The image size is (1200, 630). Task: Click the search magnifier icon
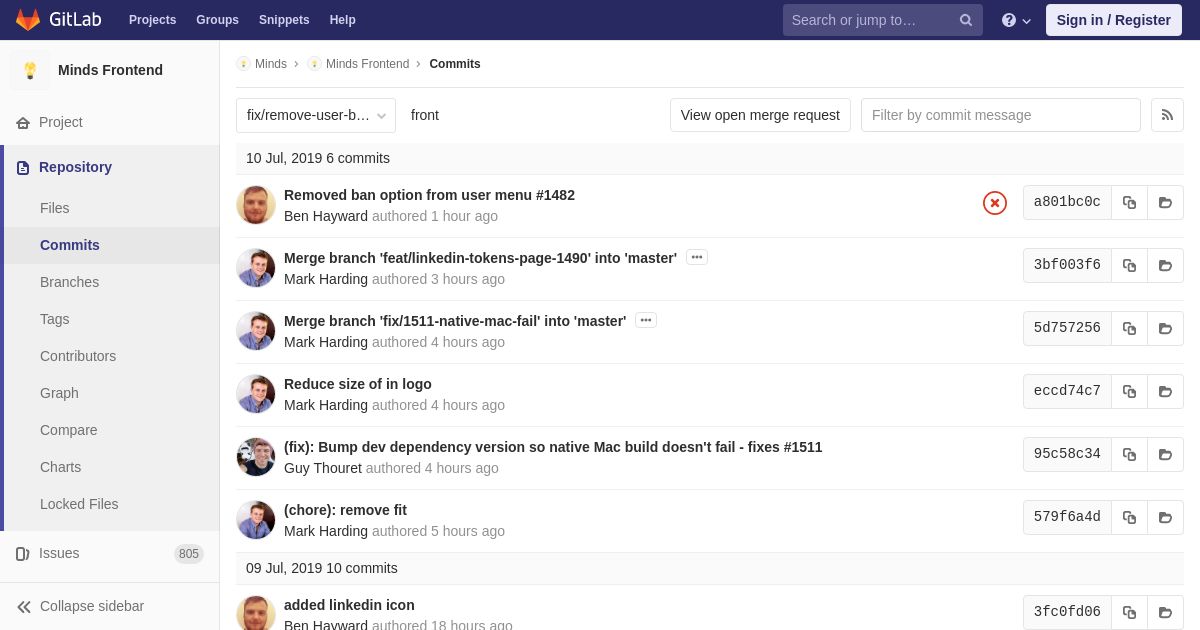point(966,20)
